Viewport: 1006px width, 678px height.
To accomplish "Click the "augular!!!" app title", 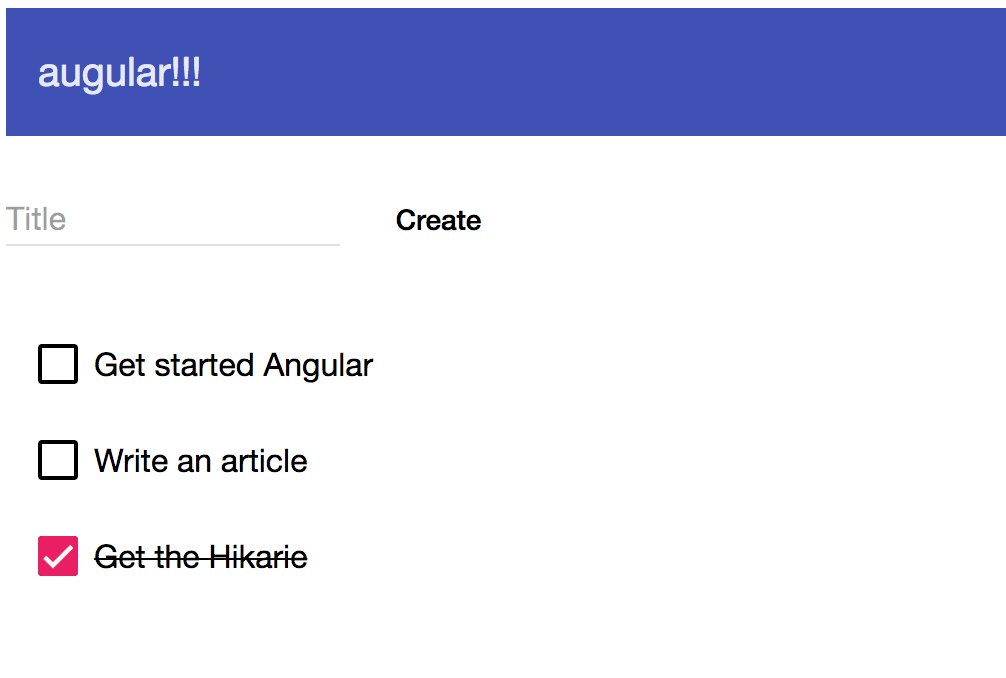I will coord(120,72).
